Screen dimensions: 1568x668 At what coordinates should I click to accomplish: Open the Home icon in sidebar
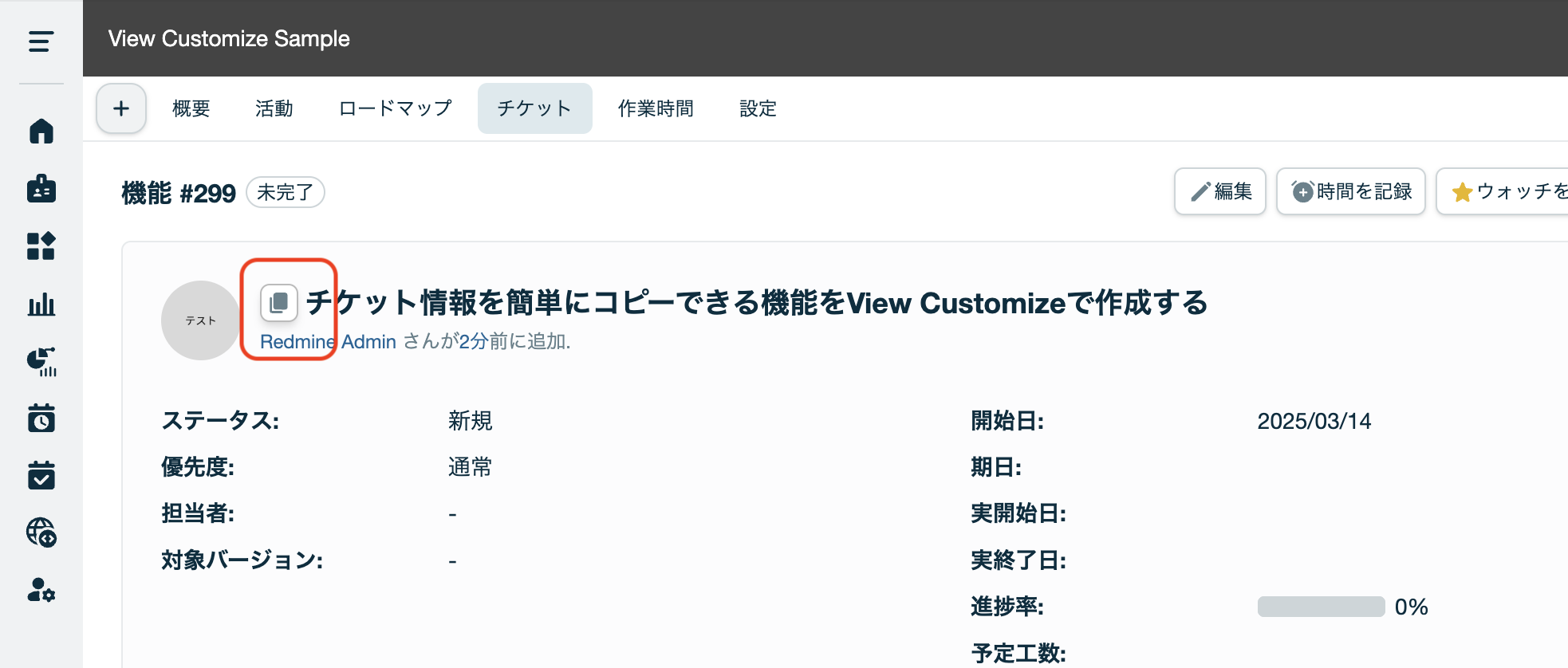click(41, 131)
